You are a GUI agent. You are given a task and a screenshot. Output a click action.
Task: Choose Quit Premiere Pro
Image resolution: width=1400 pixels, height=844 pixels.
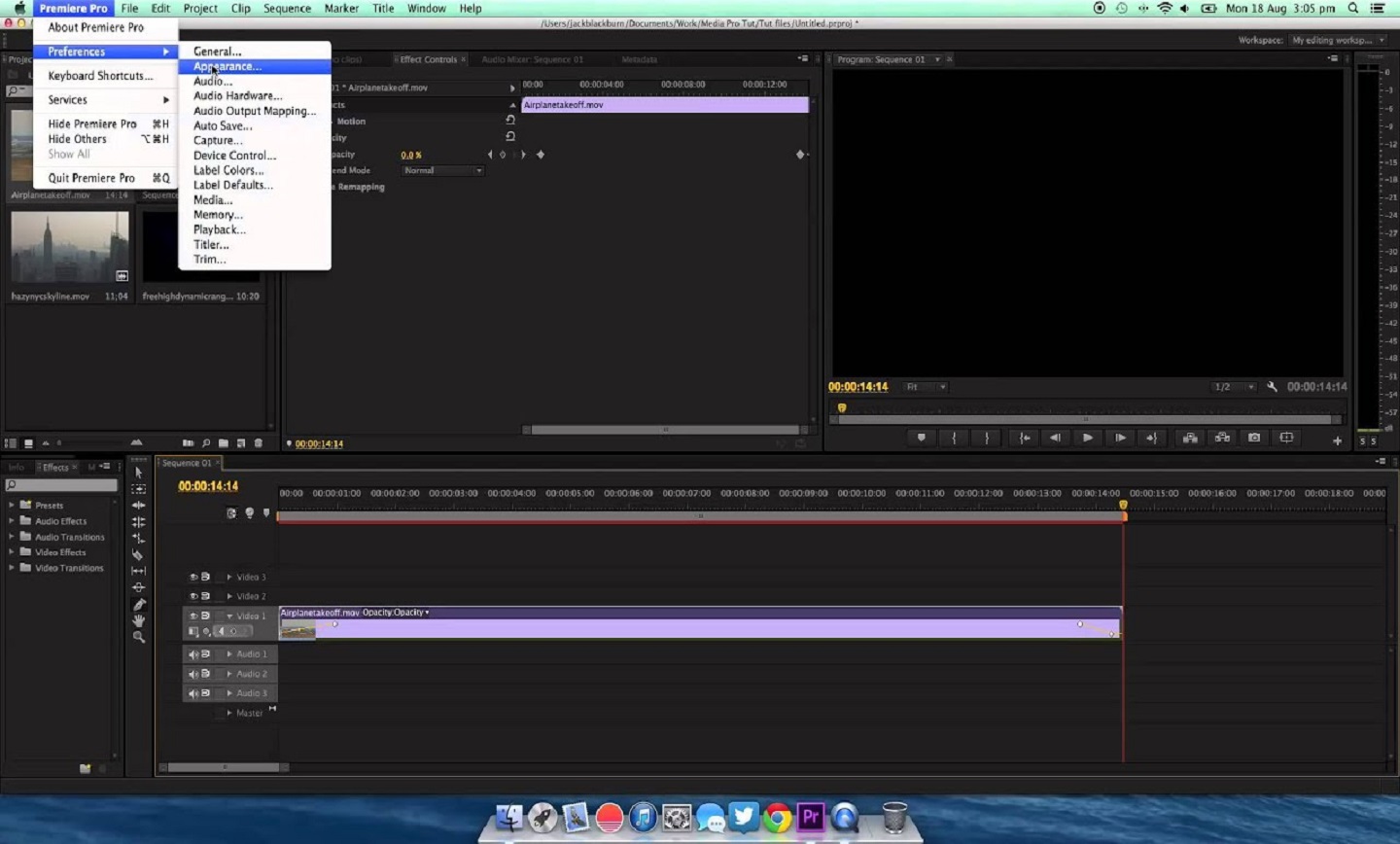click(105, 178)
